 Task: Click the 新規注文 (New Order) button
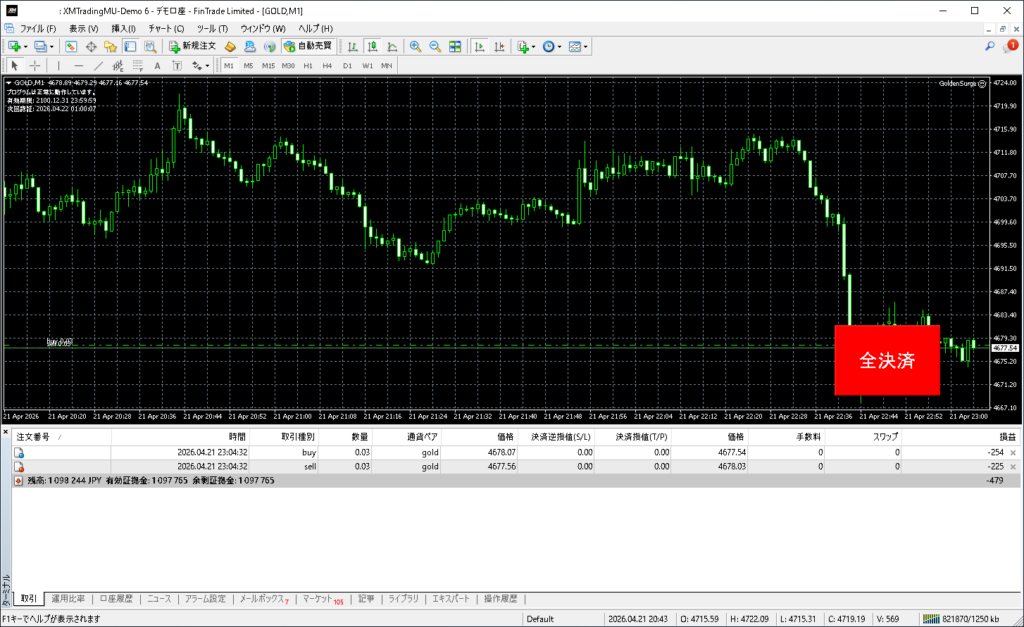coord(192,46)
